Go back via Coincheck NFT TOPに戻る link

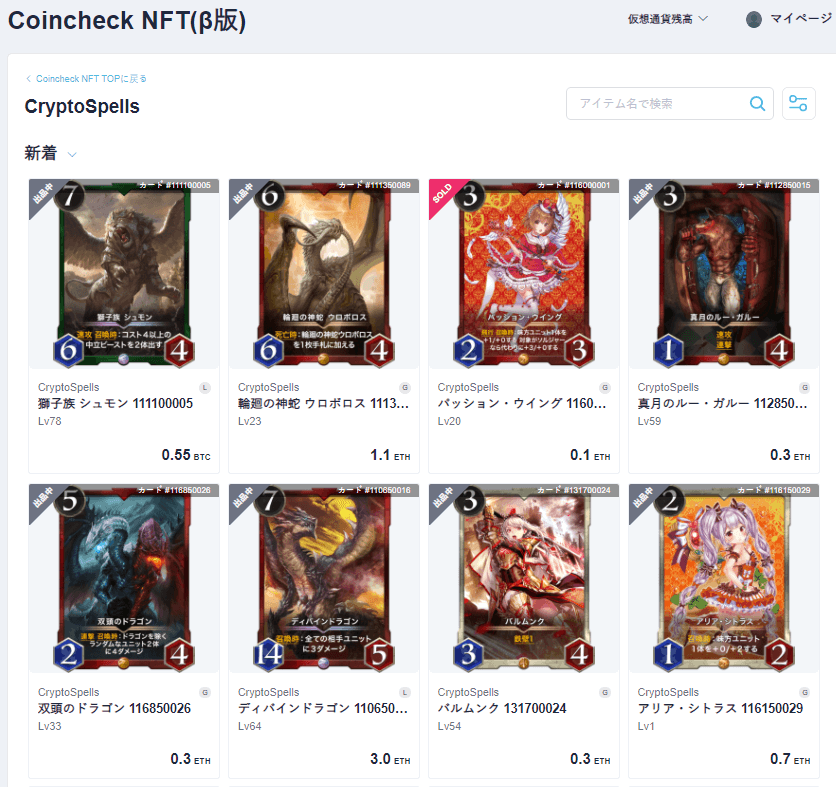pos(86,79)
